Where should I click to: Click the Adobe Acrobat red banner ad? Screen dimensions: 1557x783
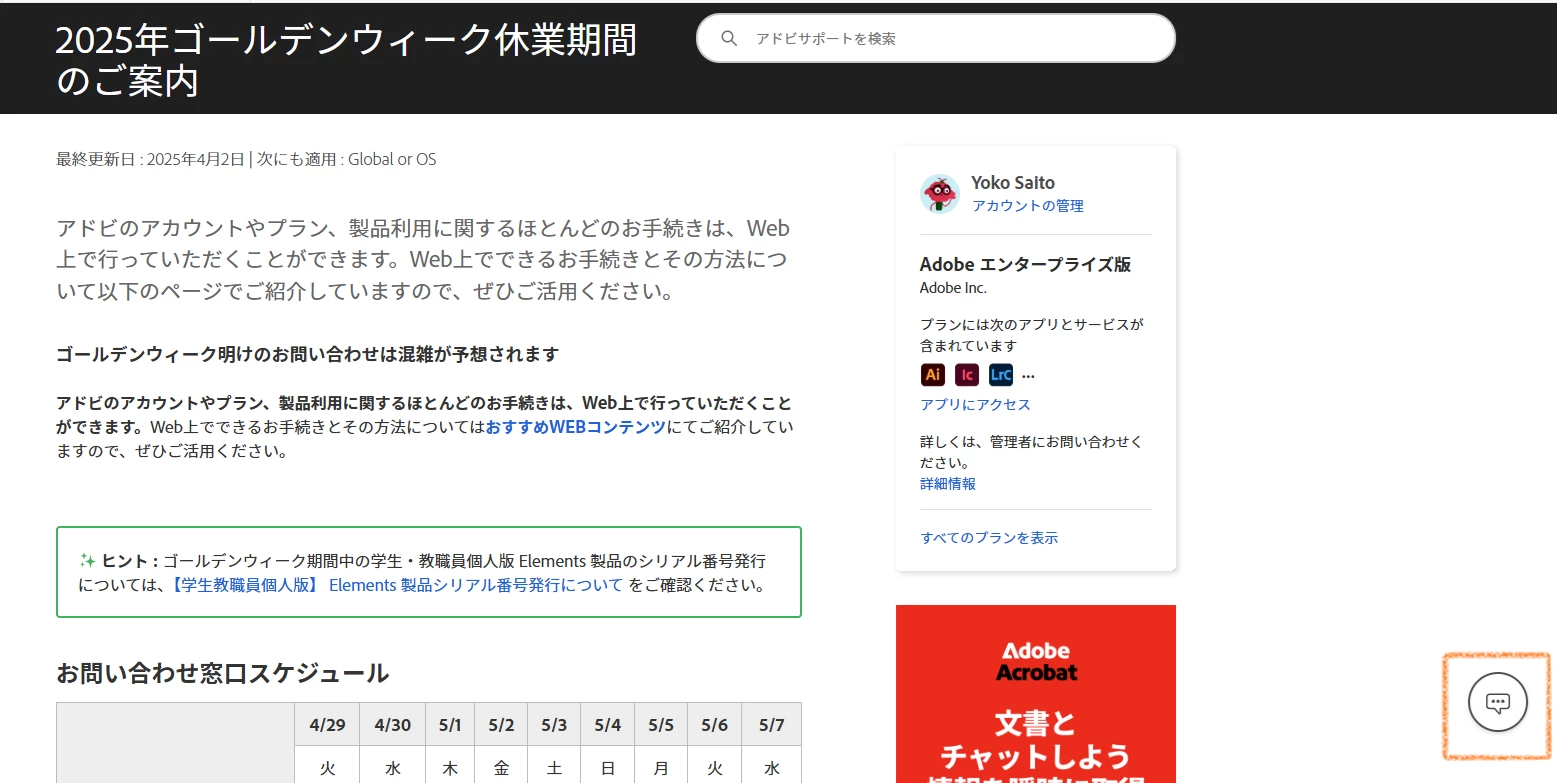[1036, 694]
